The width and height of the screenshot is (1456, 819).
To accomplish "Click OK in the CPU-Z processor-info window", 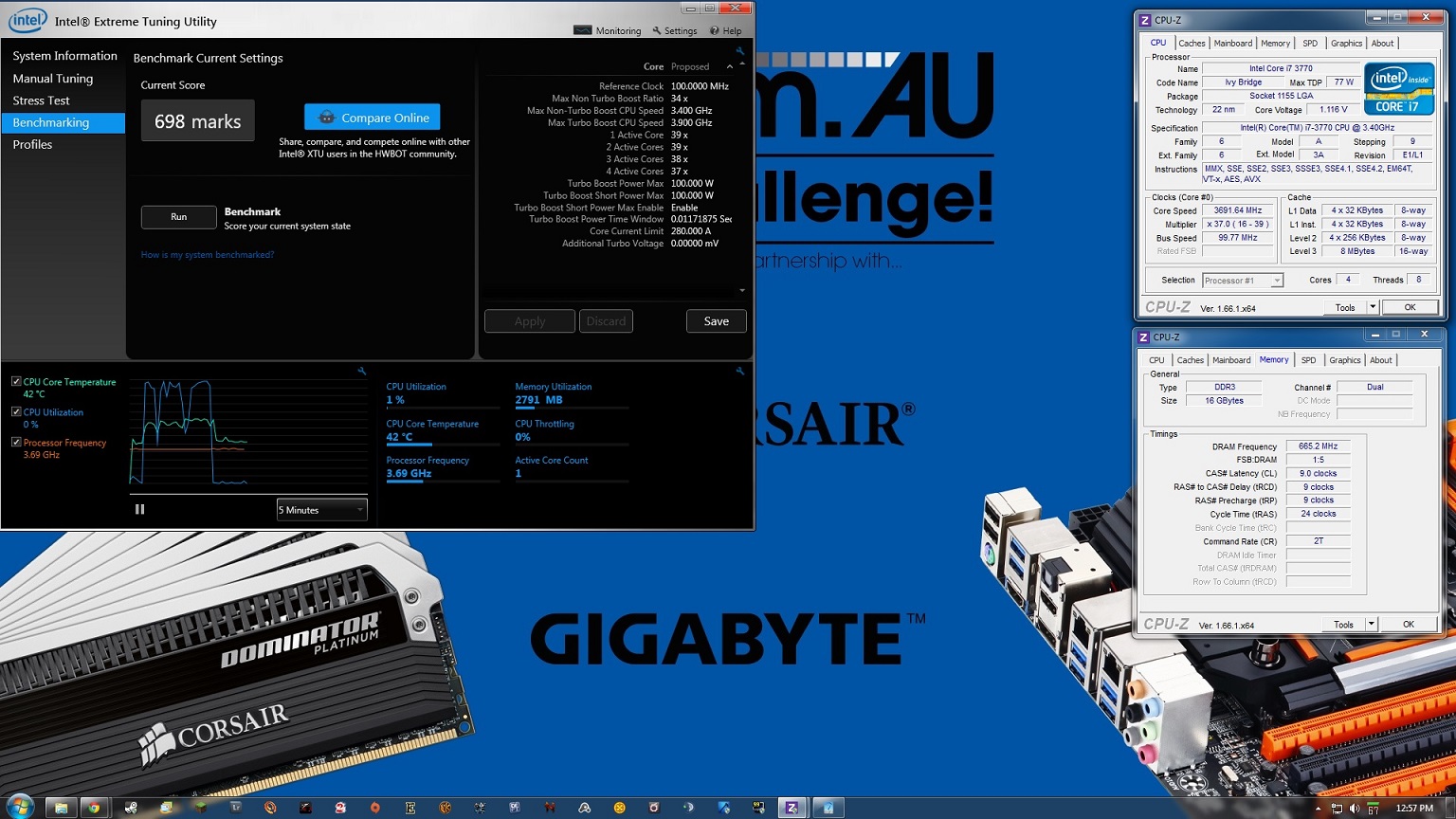I will tap(1410, 307).
